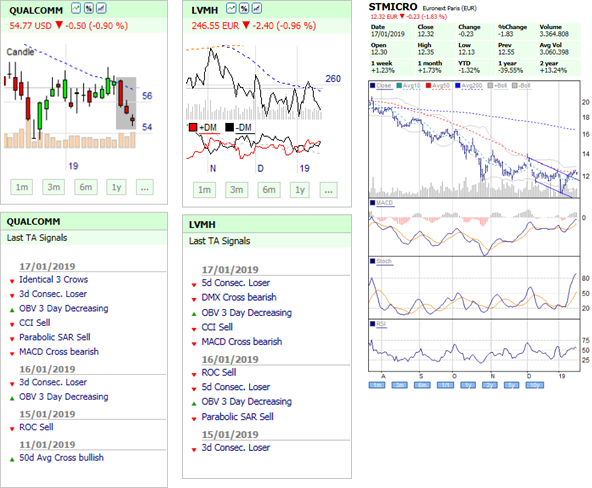The image size is (592, 488).
Task: Open QUALCOMM CCI Sell signal
Action: tap(35, 323)
